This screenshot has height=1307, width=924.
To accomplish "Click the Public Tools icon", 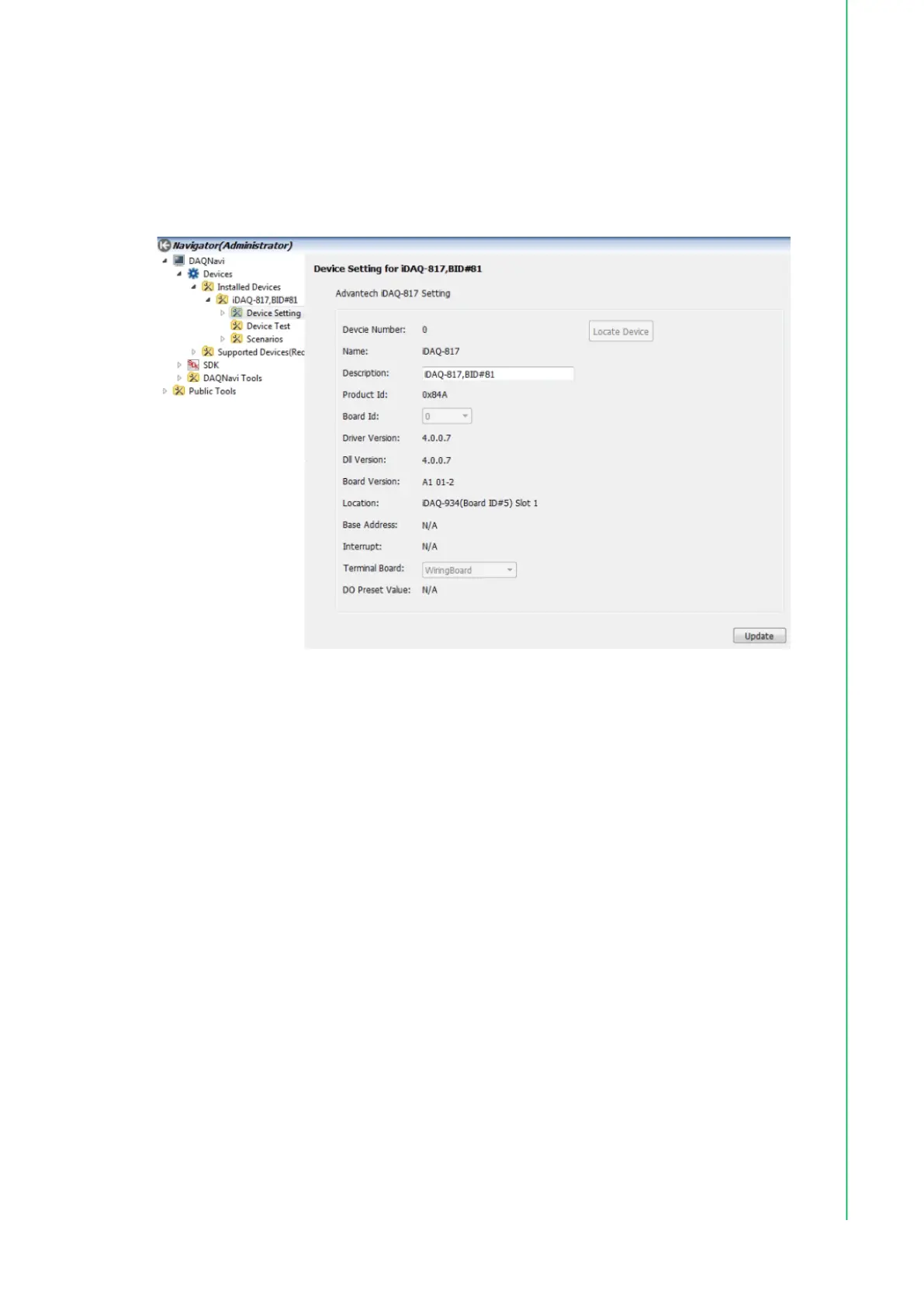I will [178, 391].
